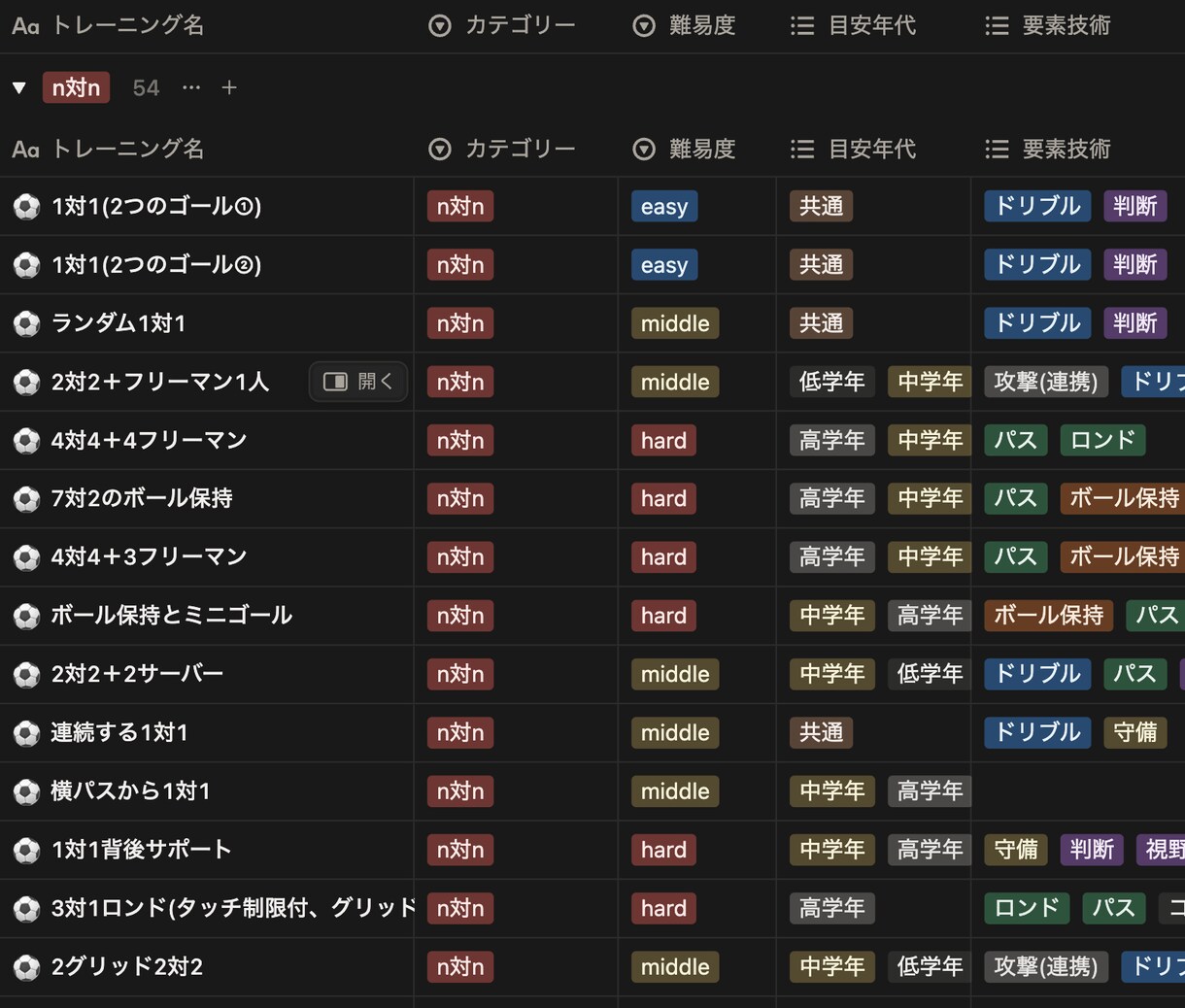This screenshot has height=1008, width=1185.
Task: Click 高学年 tag in 3対1ロンド row
Action: coord(832,908)
